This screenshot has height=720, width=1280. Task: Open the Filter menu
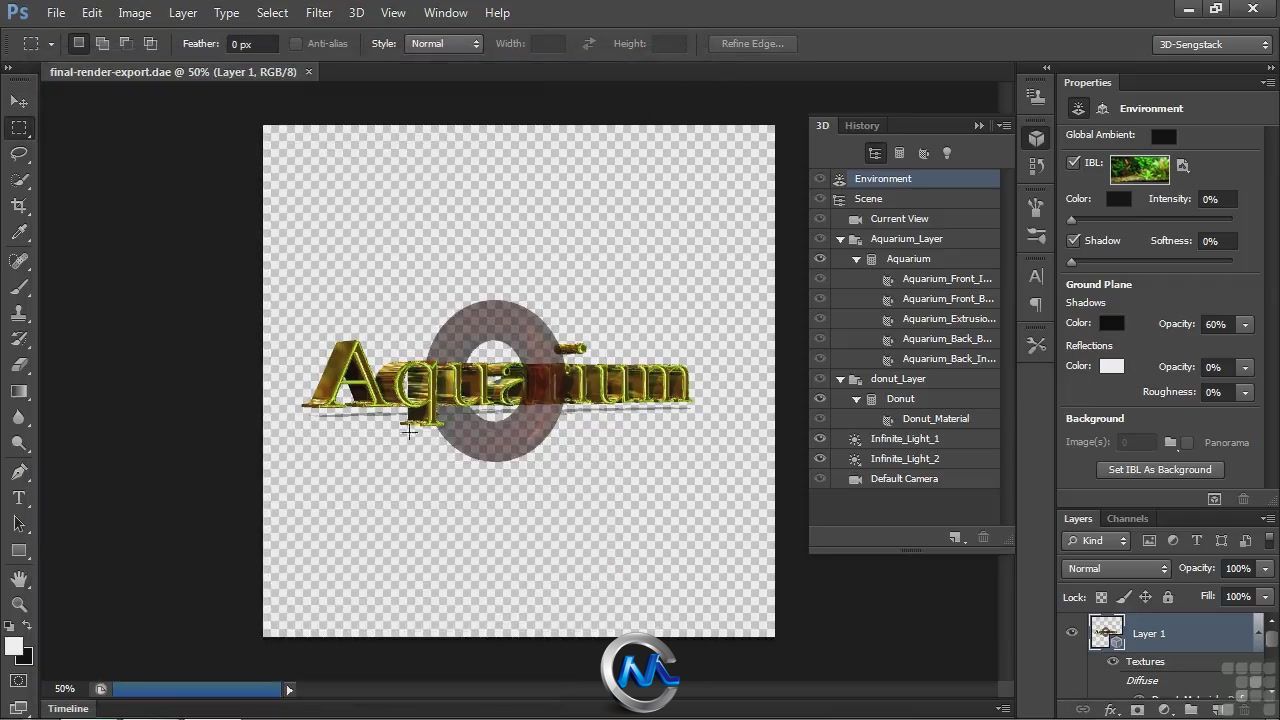pos(319,13)
